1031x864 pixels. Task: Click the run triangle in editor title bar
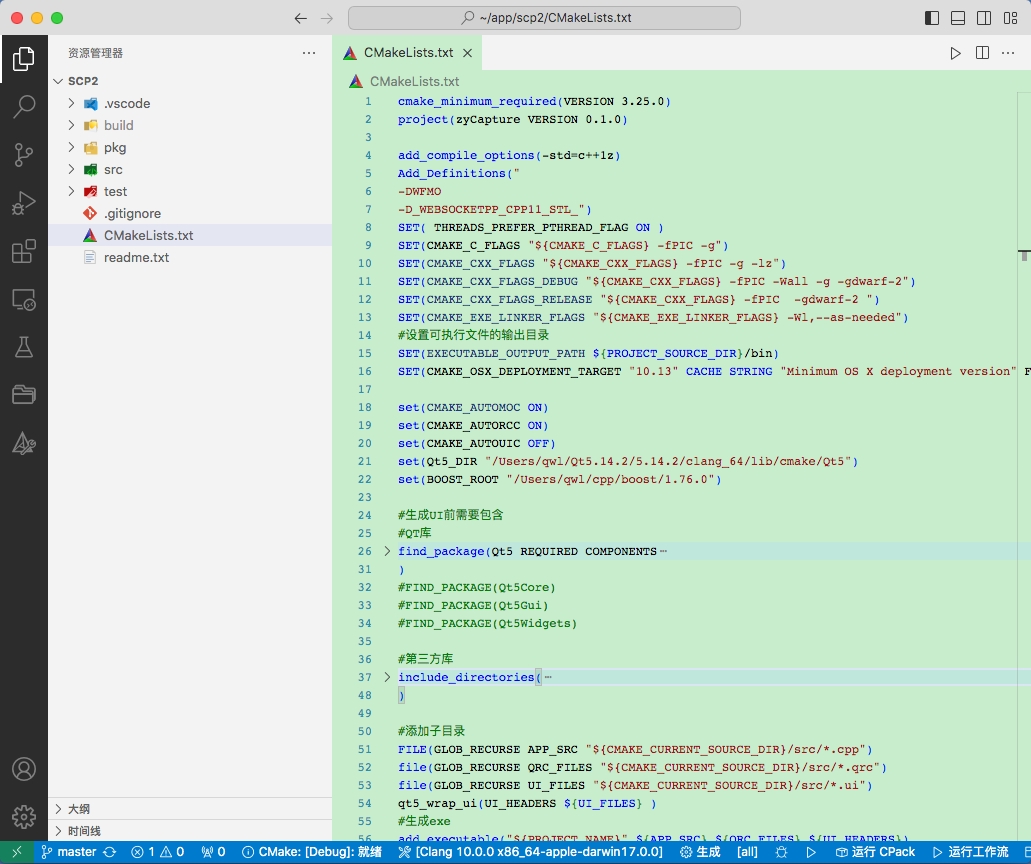[955, 53]
